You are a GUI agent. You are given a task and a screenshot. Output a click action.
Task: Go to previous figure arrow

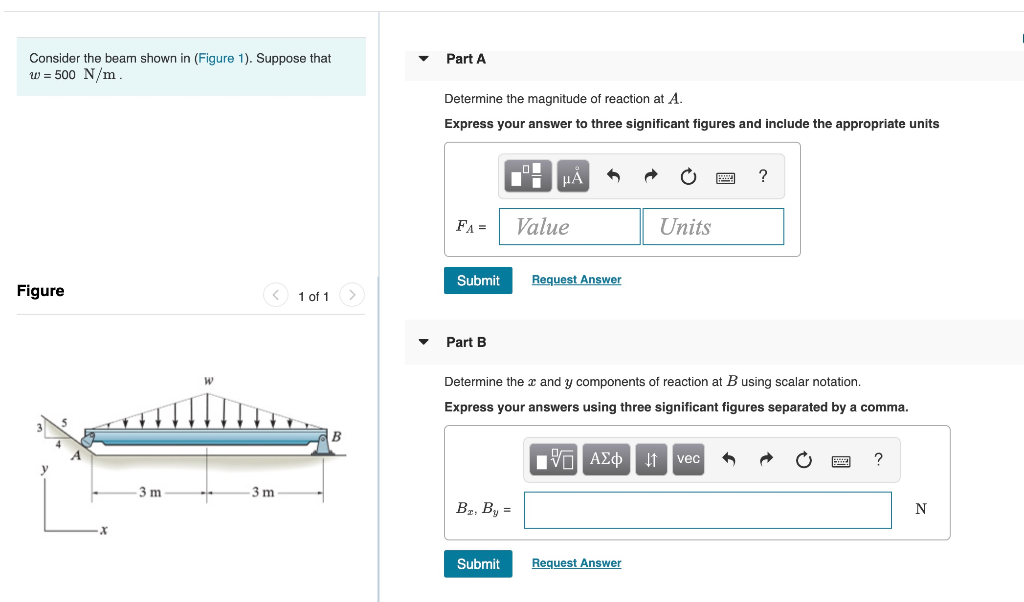276,295
